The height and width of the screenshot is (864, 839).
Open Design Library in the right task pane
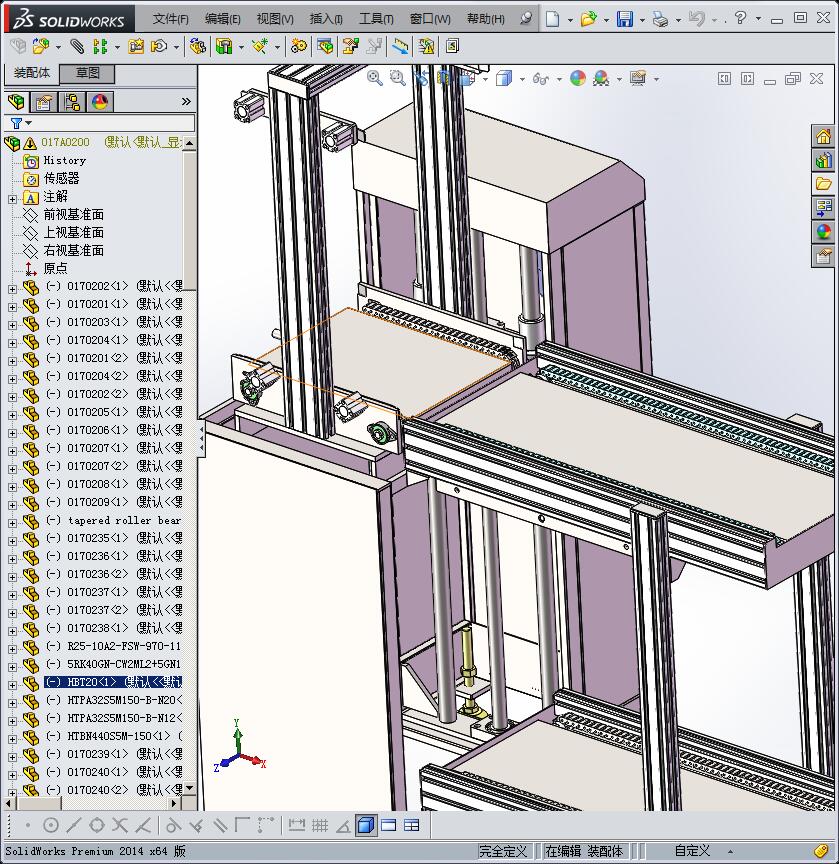click(823, 160)
